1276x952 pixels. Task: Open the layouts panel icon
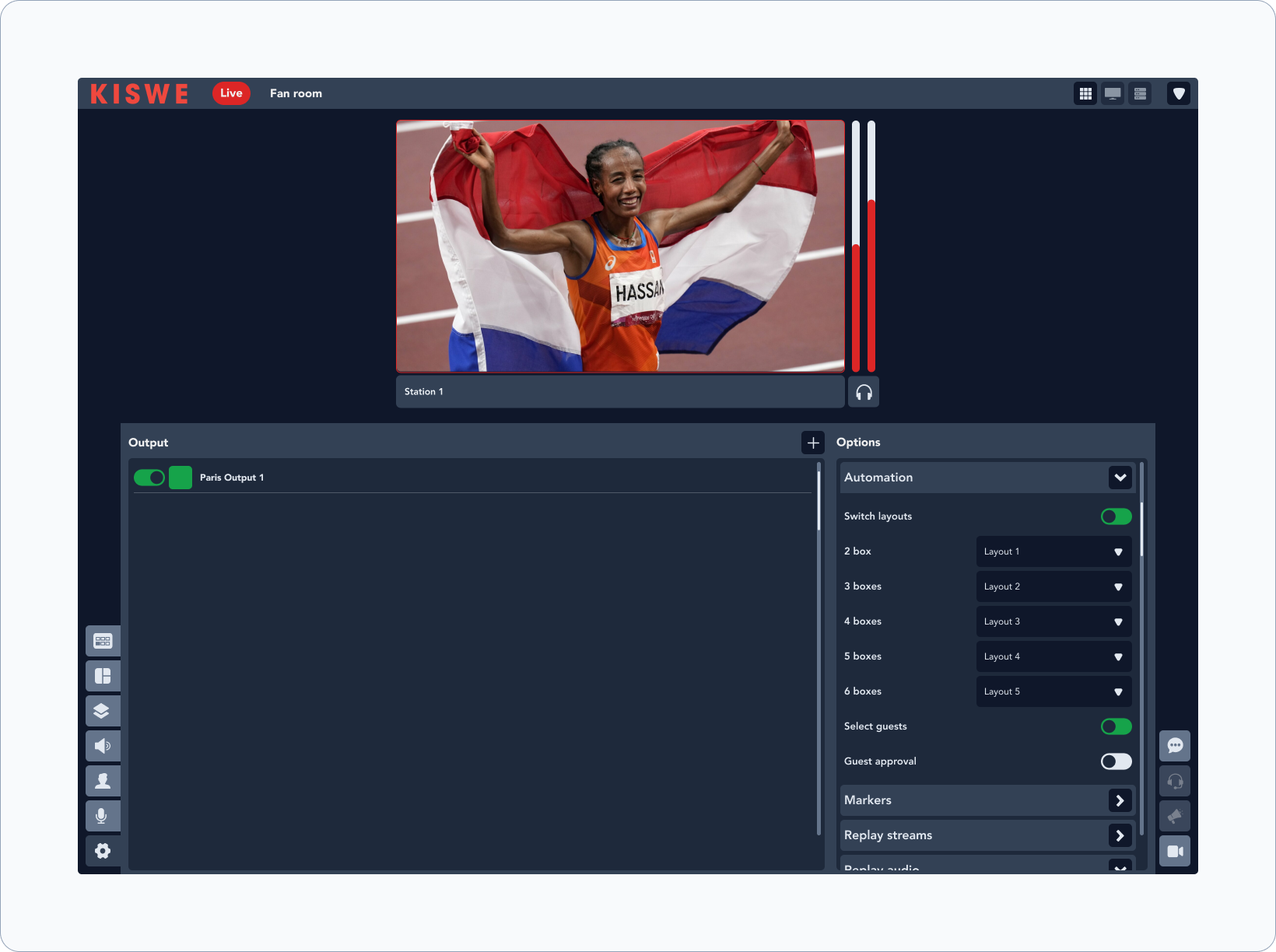[103, 676]
